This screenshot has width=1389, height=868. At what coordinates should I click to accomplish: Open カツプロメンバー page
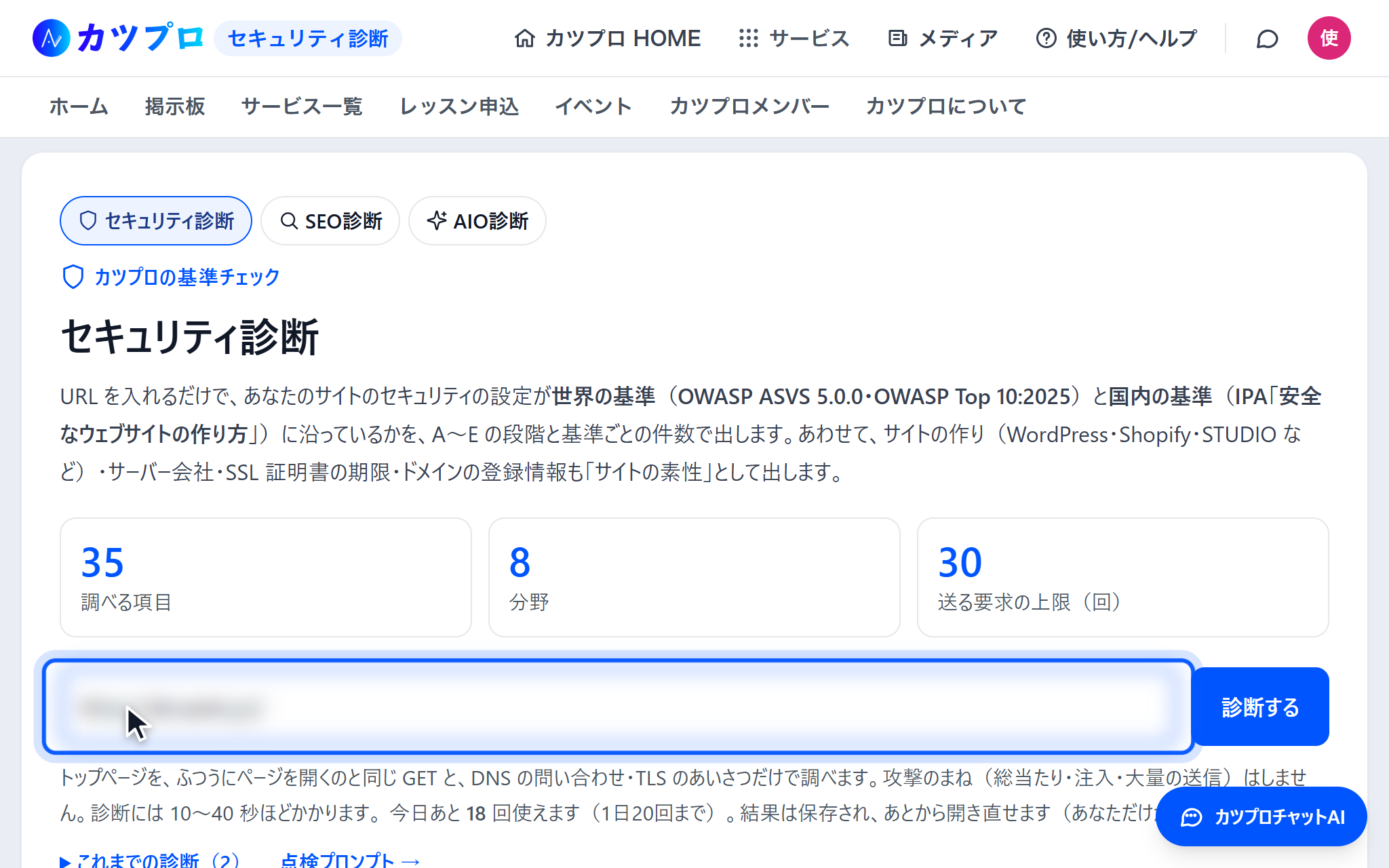[749, 106]
